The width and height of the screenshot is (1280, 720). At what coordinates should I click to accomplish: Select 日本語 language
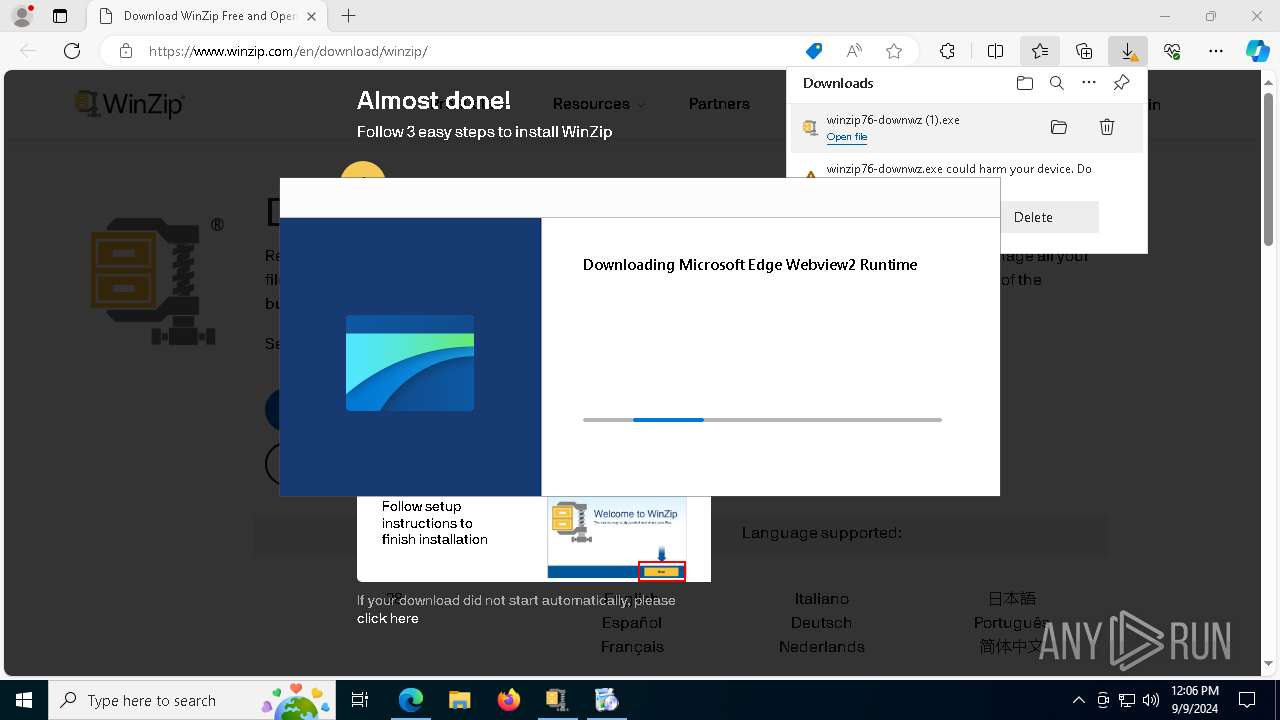pos(1012,599)
